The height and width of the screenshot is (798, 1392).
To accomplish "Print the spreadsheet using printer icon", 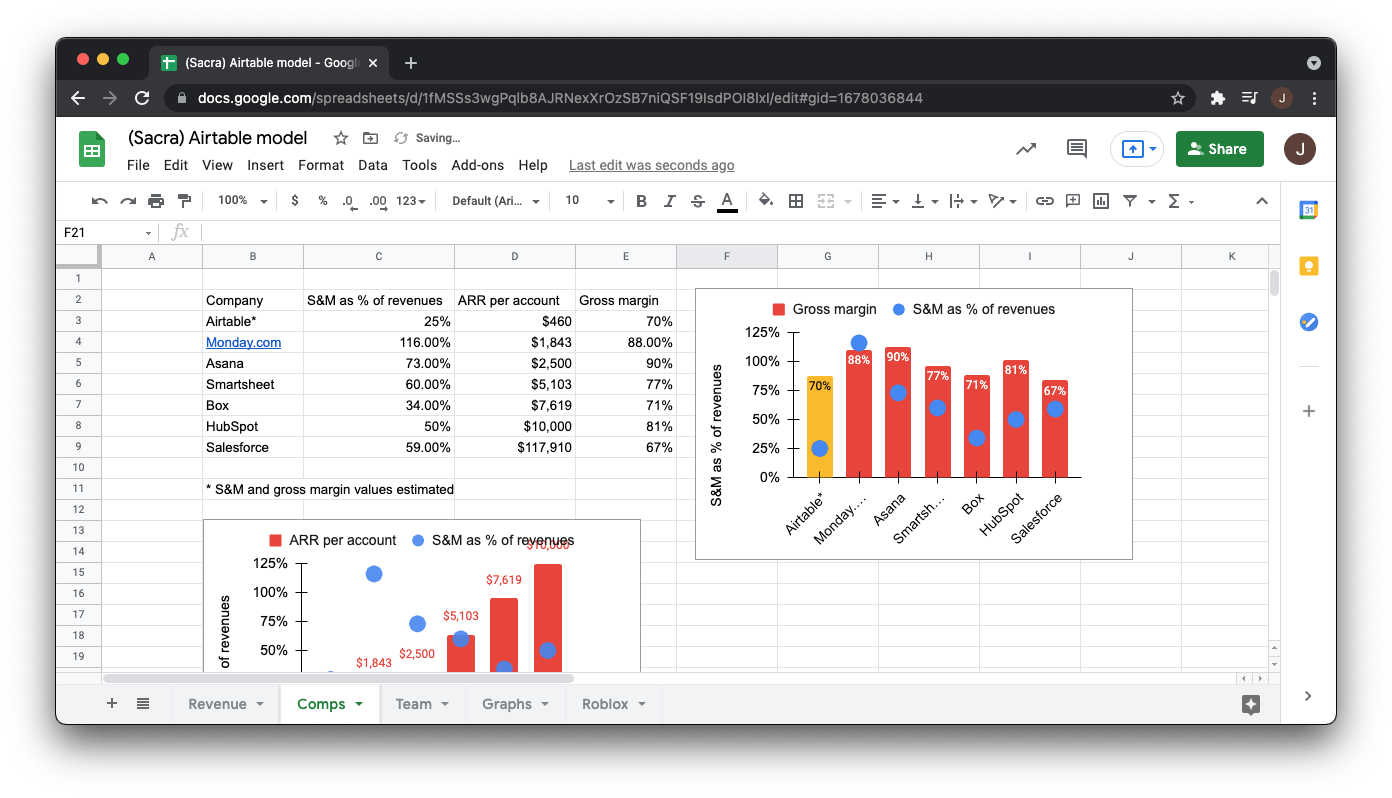I will click(156, 201).
